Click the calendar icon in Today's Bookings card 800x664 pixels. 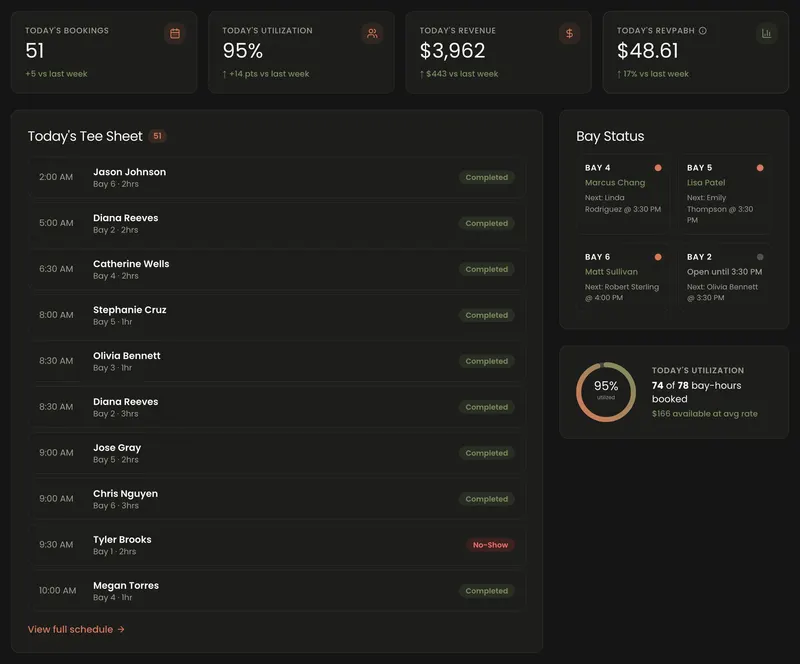(175, 34)
